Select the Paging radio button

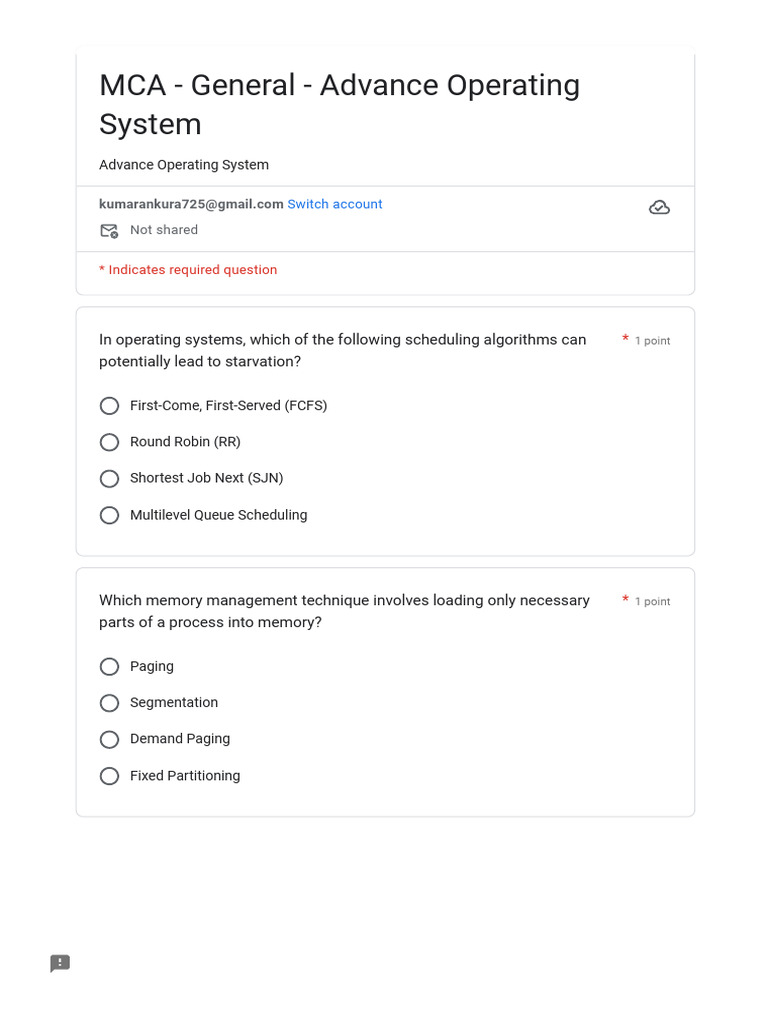(110, 667)
